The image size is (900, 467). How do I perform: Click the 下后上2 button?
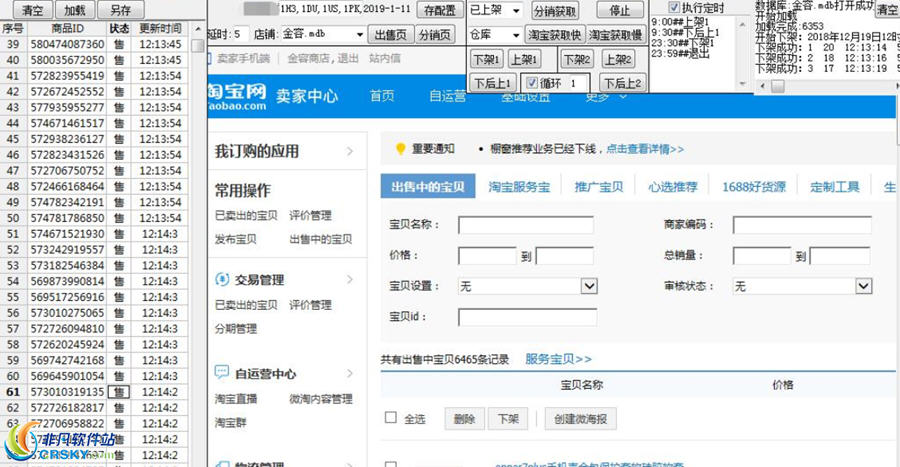click(x=622, y=83)
